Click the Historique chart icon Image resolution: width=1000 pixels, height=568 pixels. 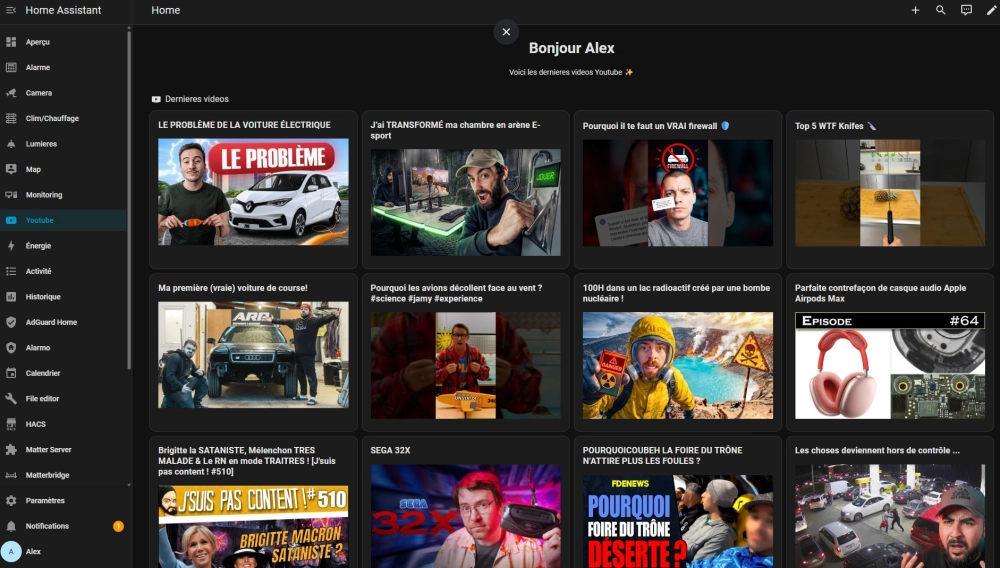[11, 297]
